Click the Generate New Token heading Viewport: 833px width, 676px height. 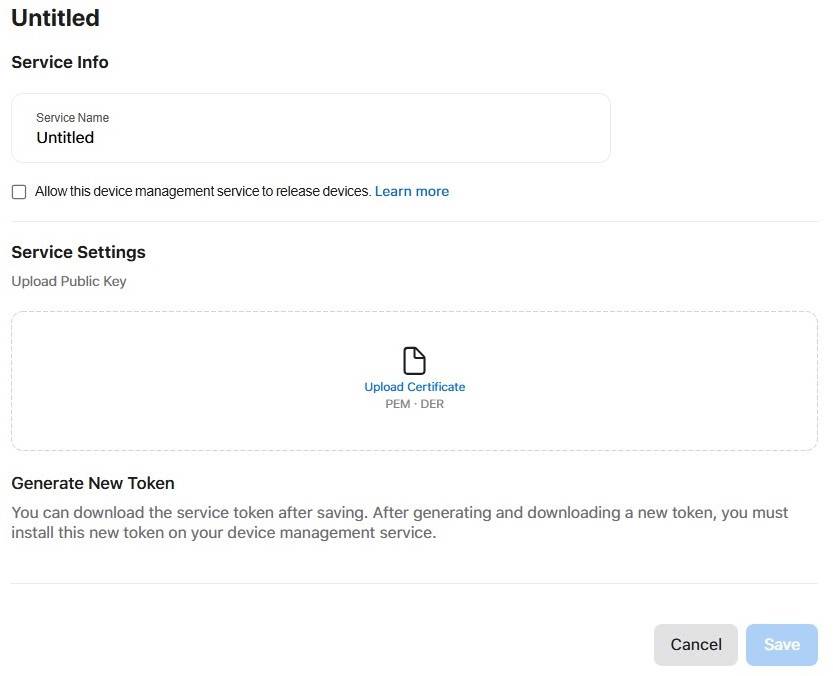coord(93,483)
